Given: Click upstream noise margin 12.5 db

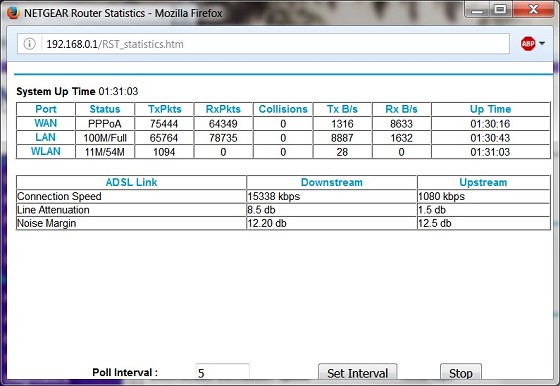Looking at the screenshot, I should coord(435,224).
